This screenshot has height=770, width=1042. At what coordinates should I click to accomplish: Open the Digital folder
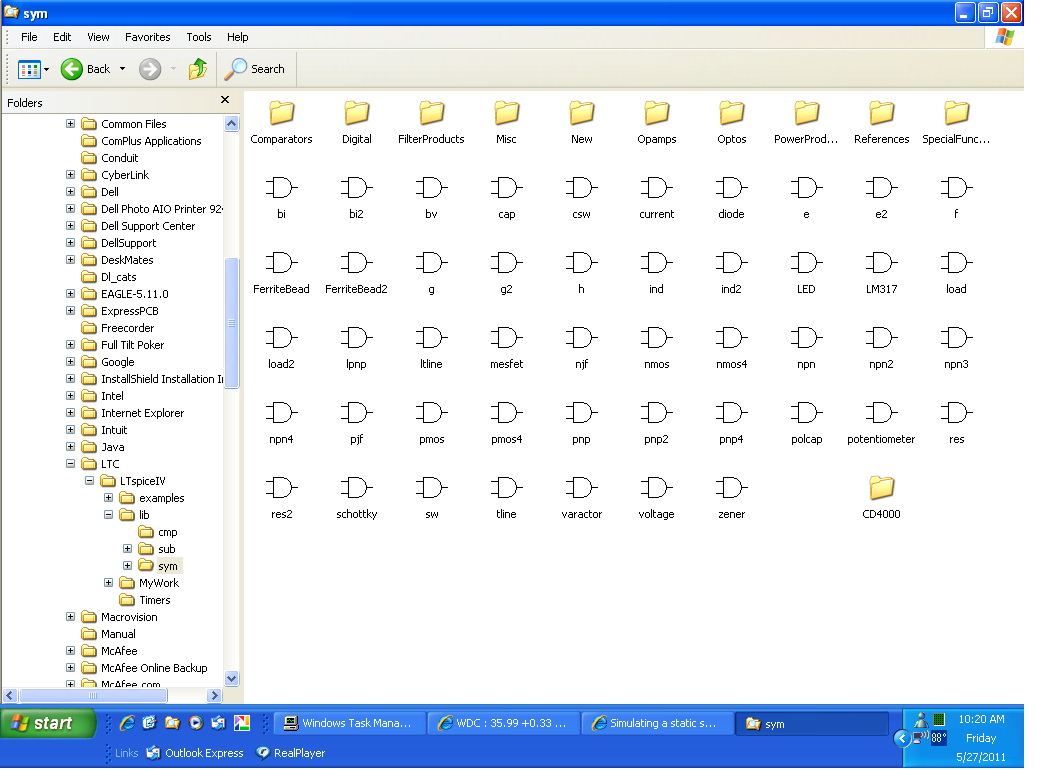point(356,122)
